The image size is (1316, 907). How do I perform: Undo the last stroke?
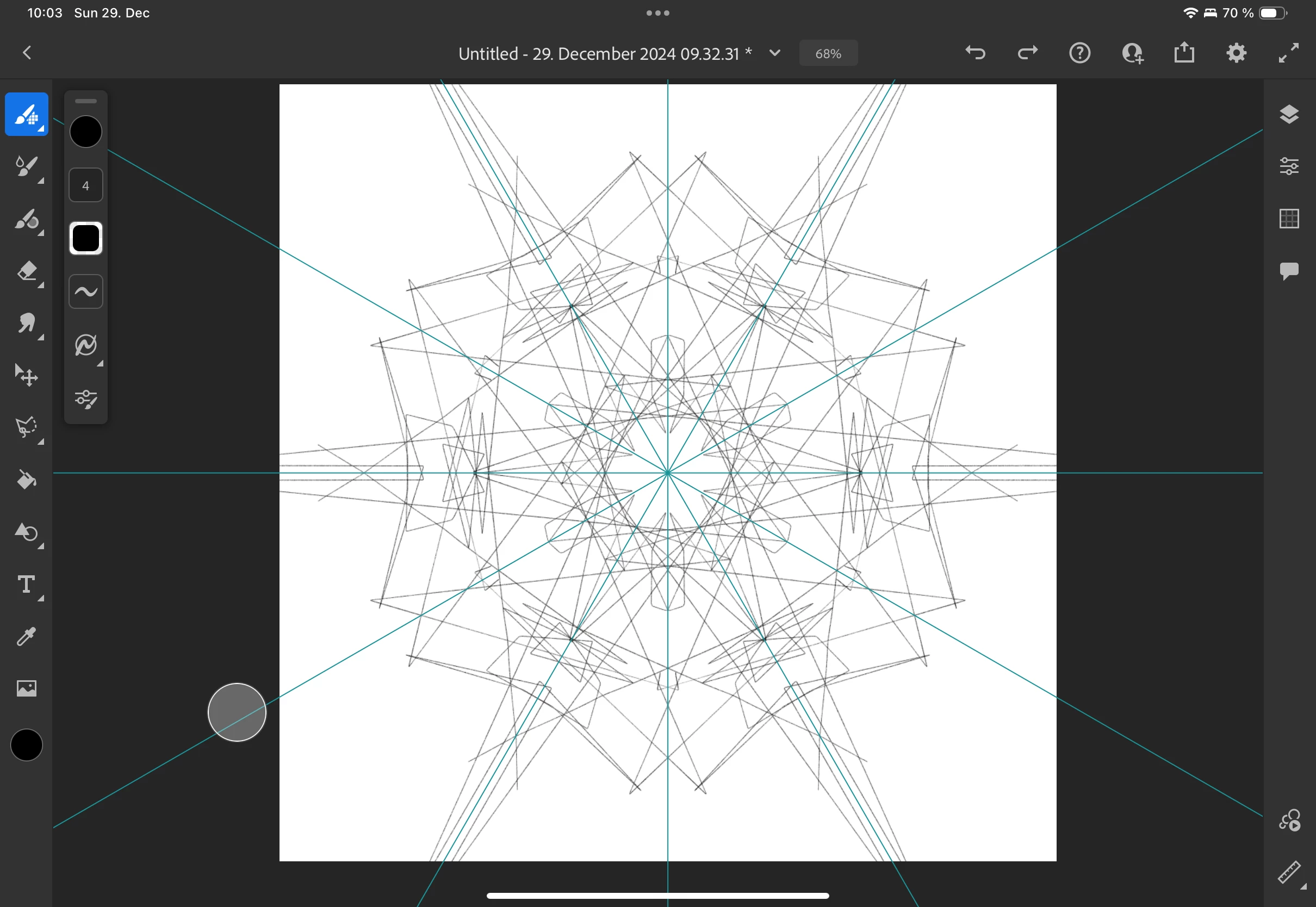(975, 53)
